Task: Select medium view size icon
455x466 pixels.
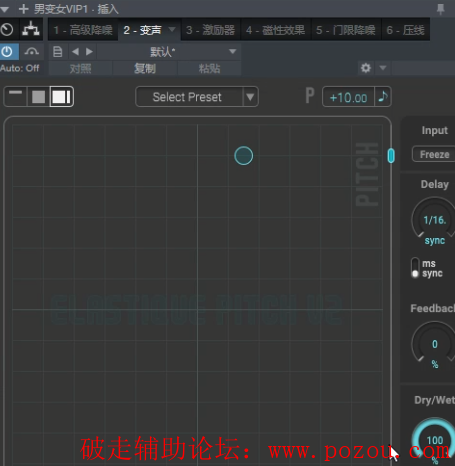Action: tap(38, 97)
